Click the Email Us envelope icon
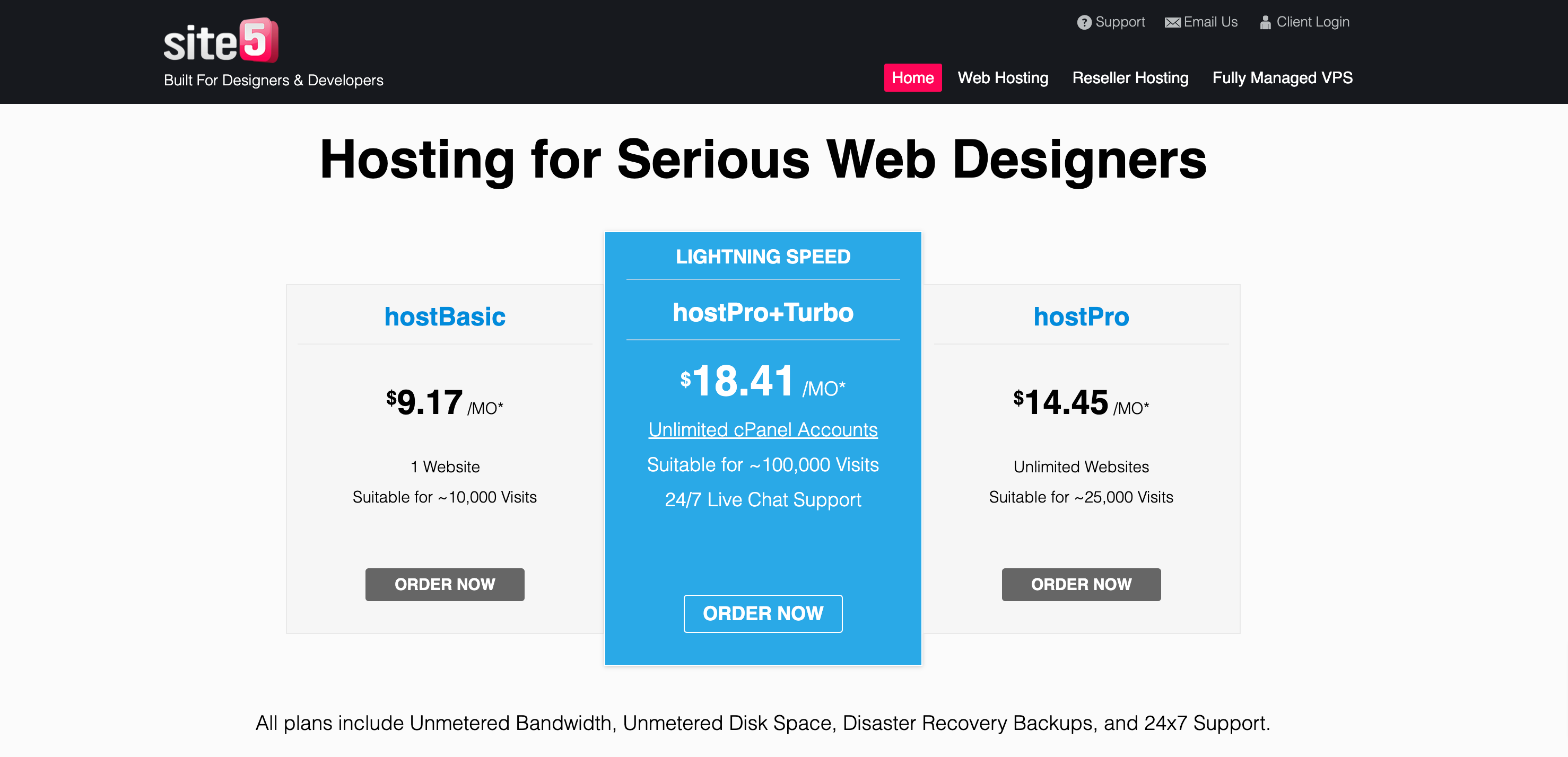Image resolution: width=1568 pixels, height=757 pixels. (1172, 22)
